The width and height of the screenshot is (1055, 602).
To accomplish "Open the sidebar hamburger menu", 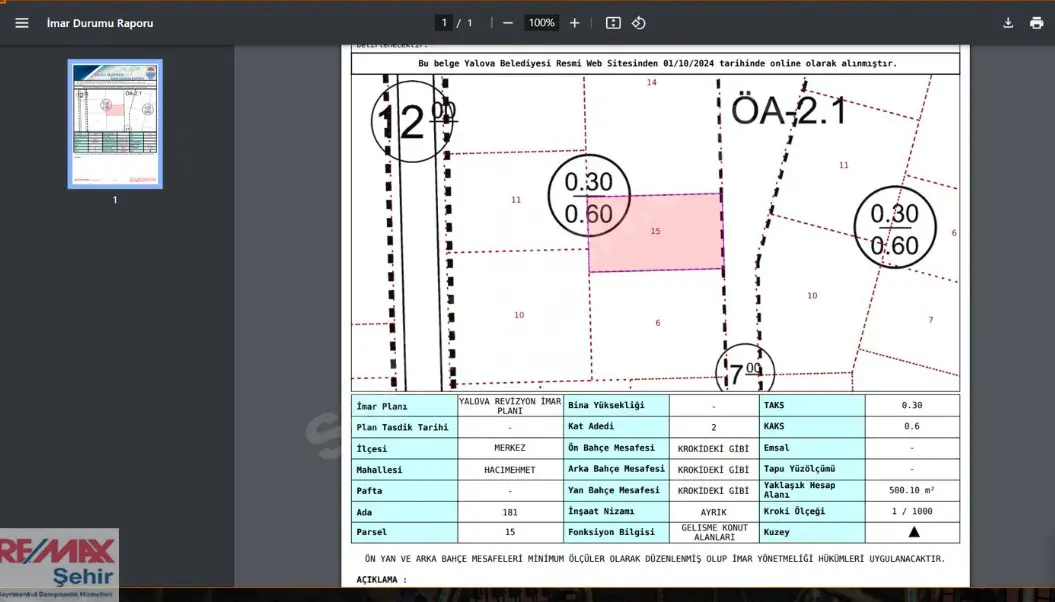I will [x=22, y=23].
